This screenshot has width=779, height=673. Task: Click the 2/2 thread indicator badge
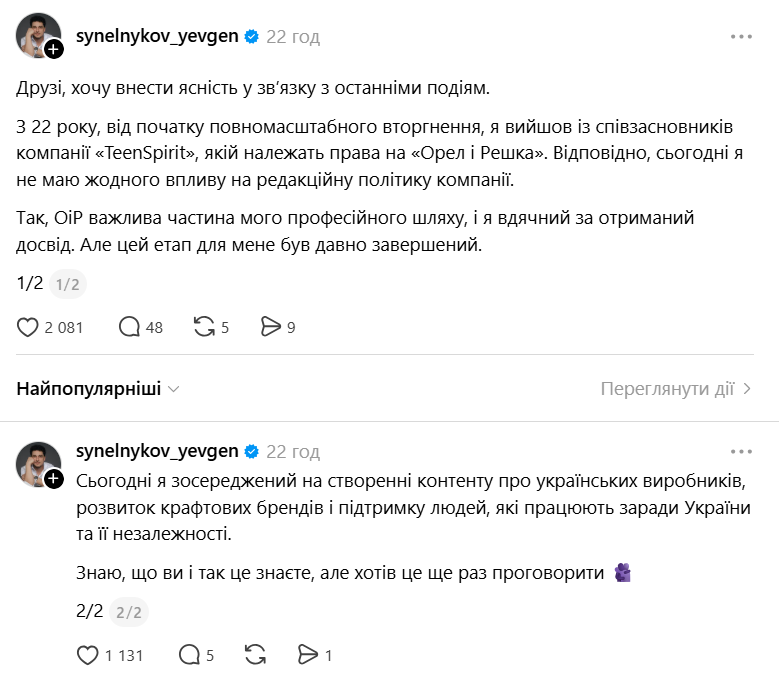point(128,613)
